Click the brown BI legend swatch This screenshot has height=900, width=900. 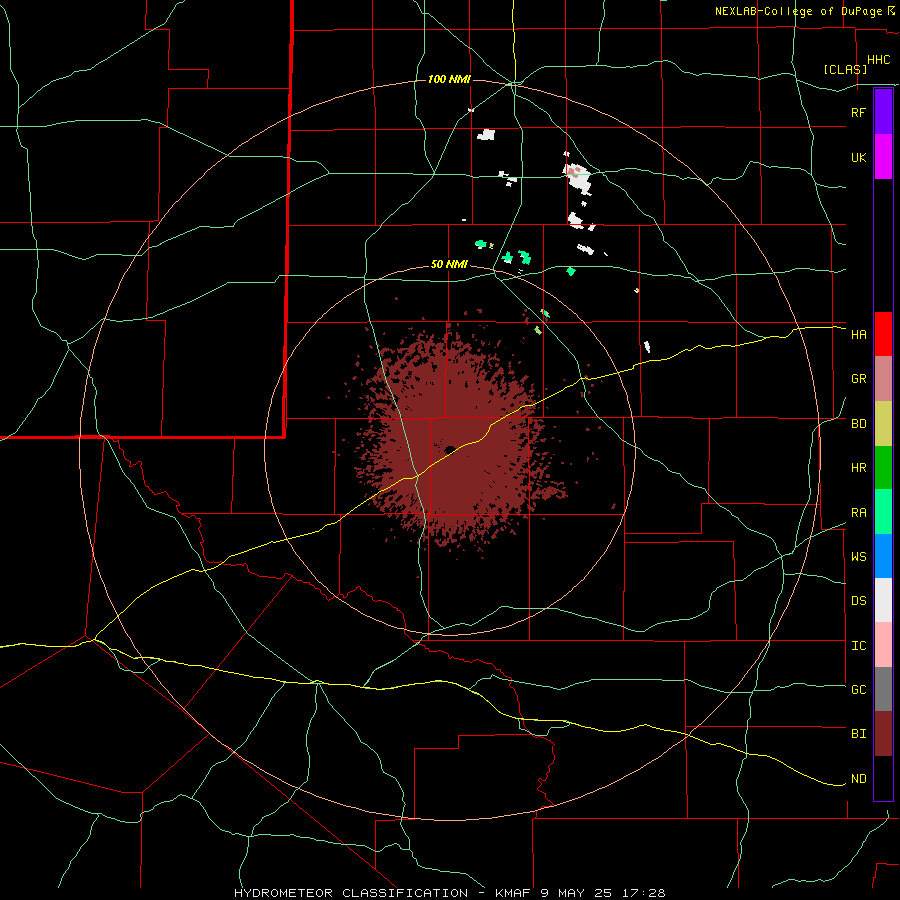883,734
